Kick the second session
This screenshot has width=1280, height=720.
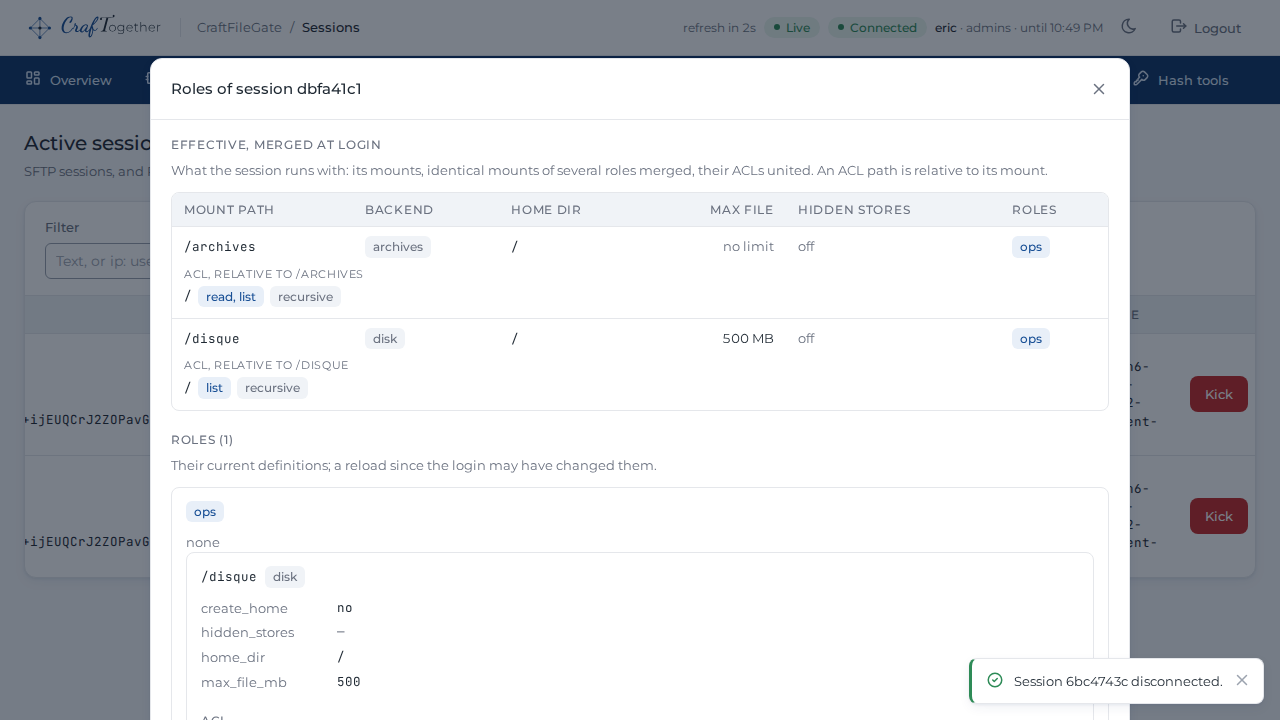click(1219, 516)
